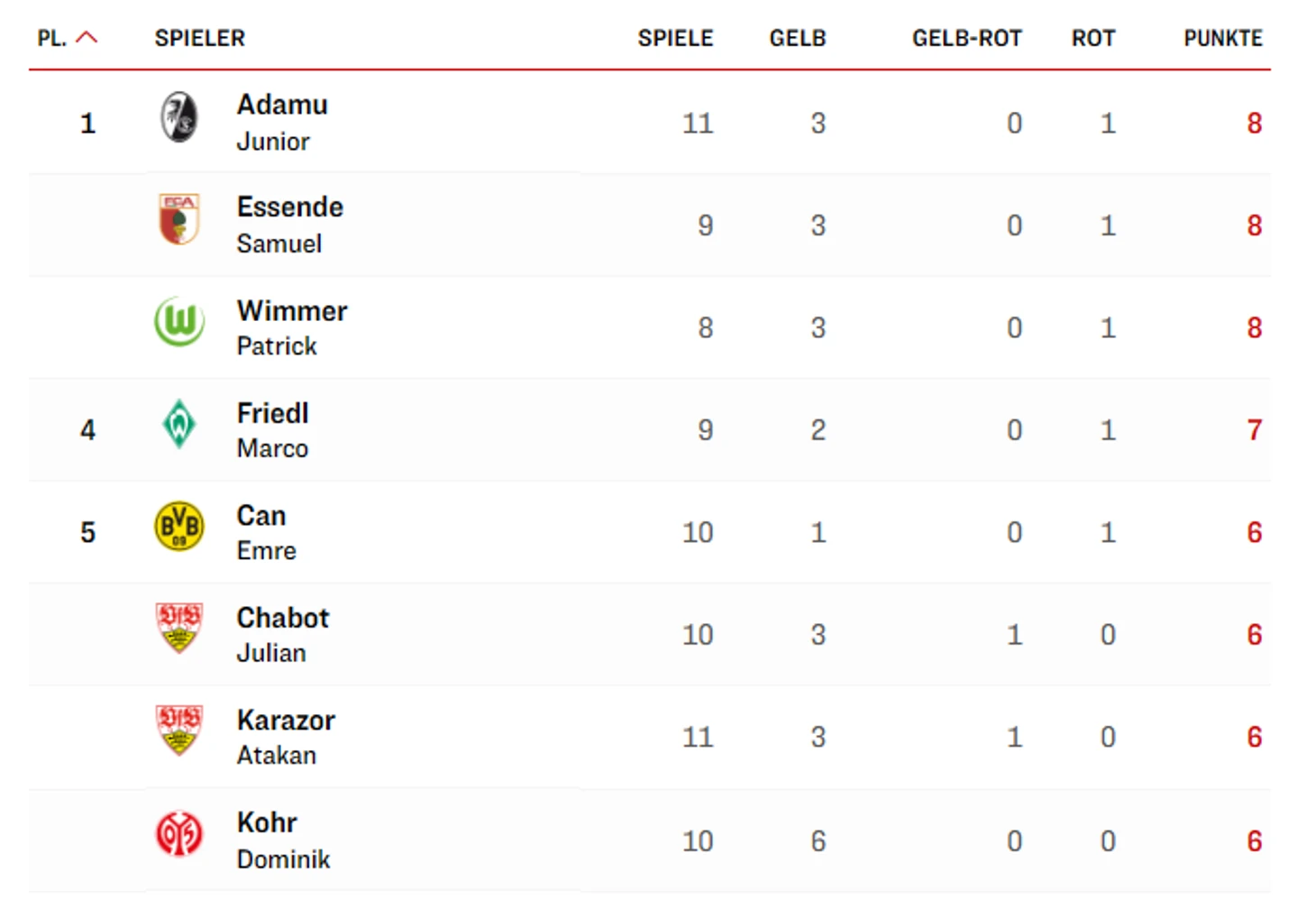
Task: Click the BVB Dortmund badge
Action: [179, 527]
